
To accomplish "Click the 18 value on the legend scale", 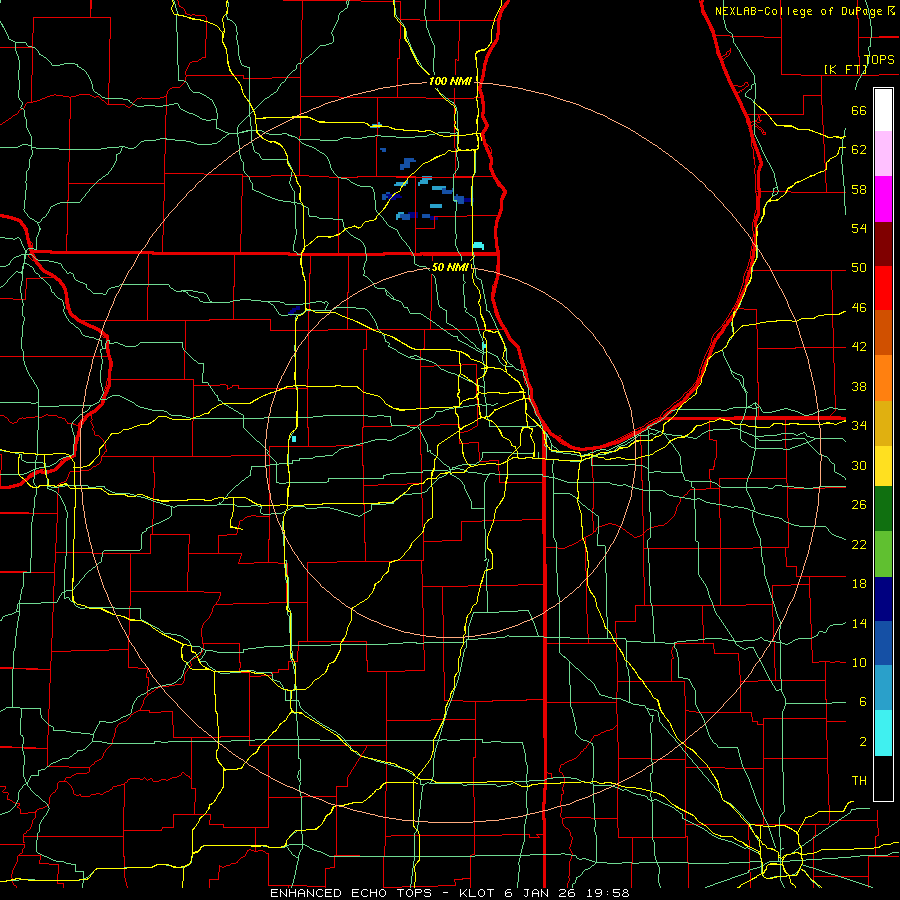I will (x=859, y=584).
